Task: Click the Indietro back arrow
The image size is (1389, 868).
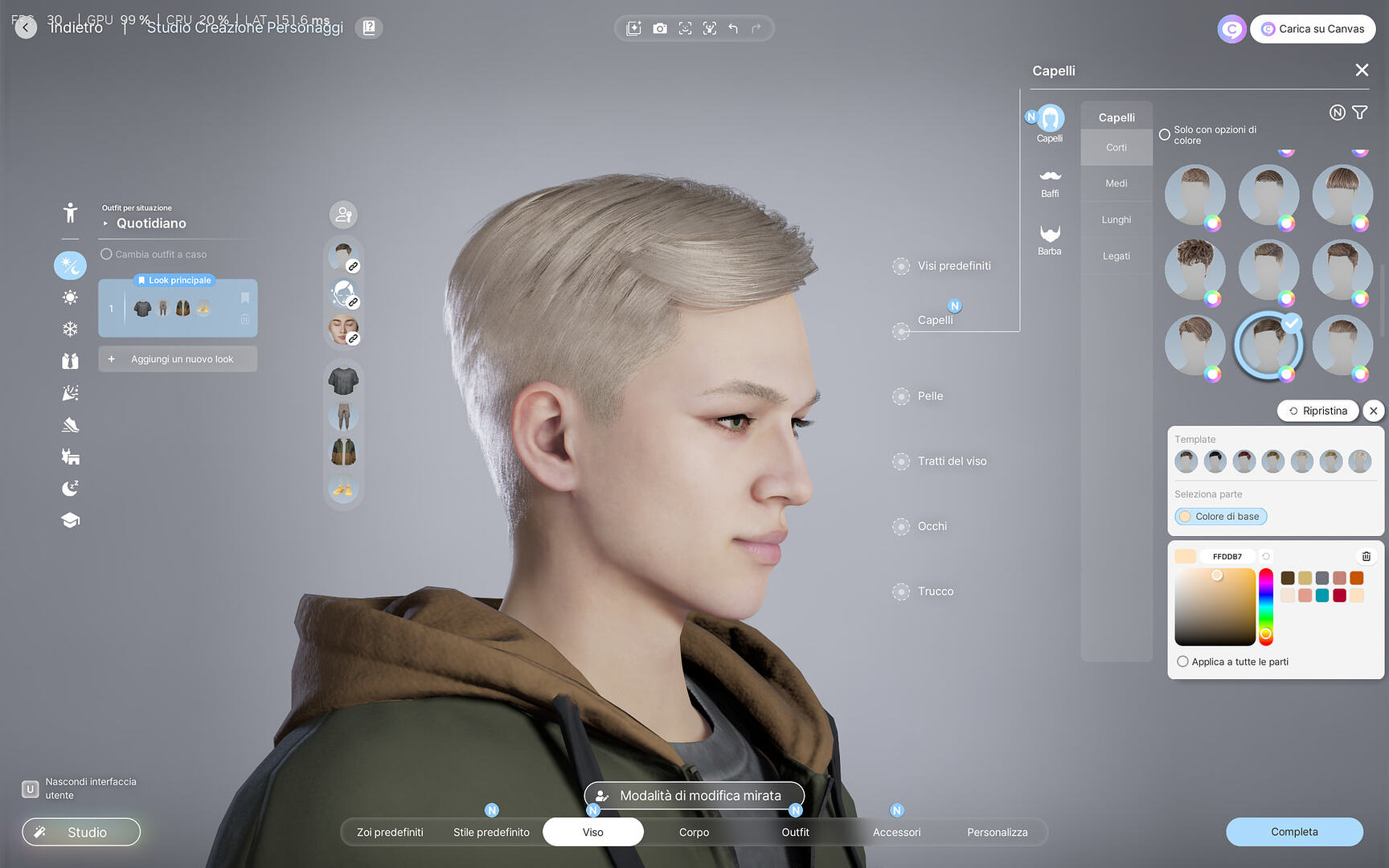Action: click(x=26, y=28)
